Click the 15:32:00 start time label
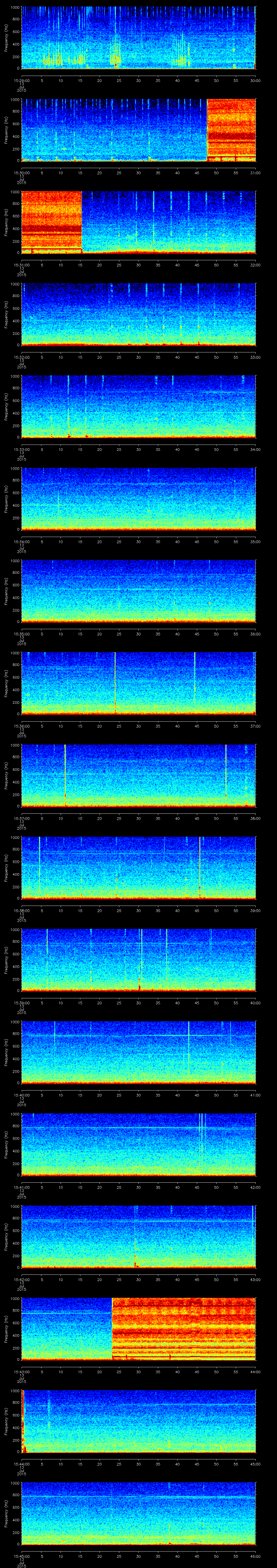The image size is (277, 1568). point(21,357)
